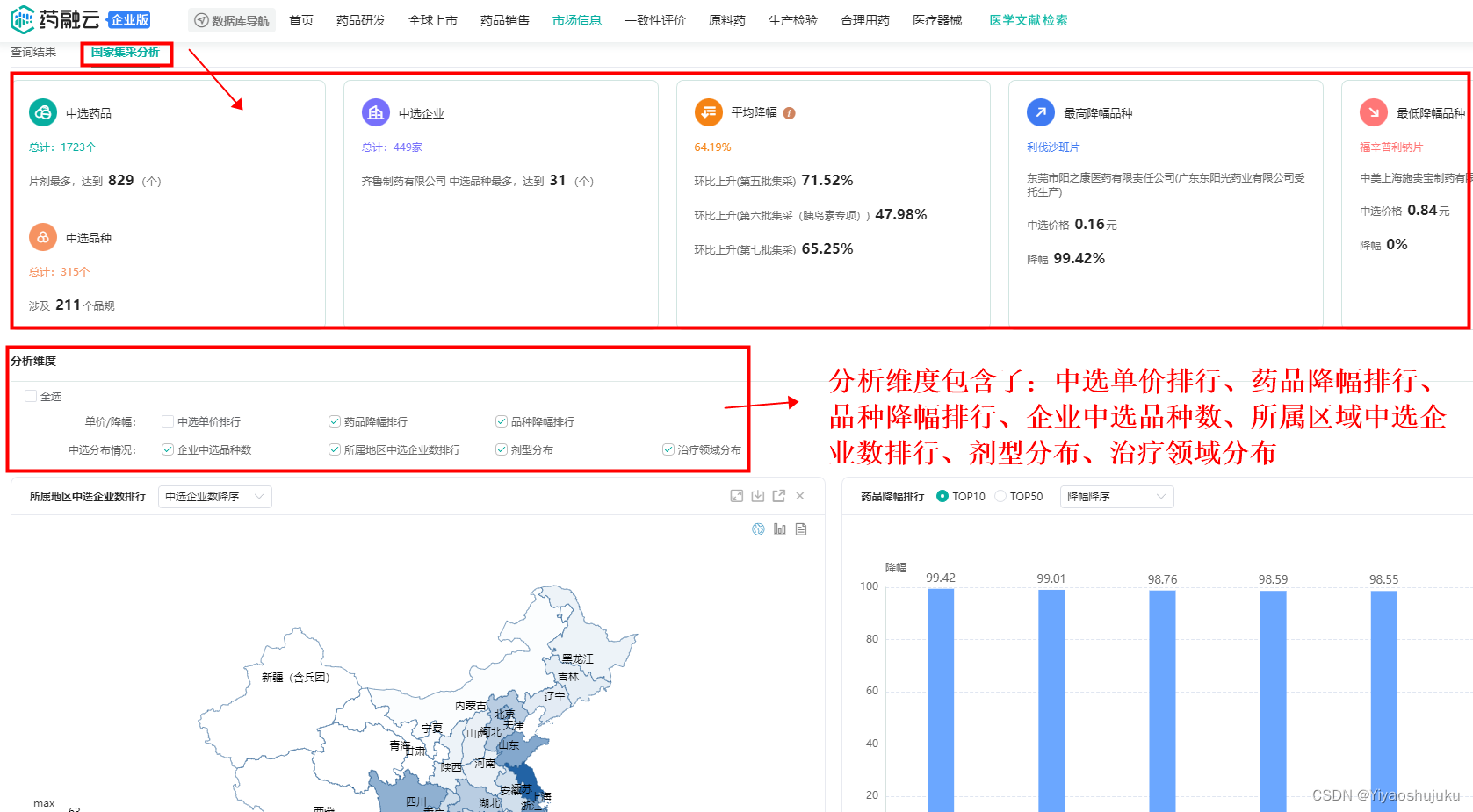The image size is (1473, 812).
Task: Open 降幅降序 sort dropdown
Action: click(1117, 497)
